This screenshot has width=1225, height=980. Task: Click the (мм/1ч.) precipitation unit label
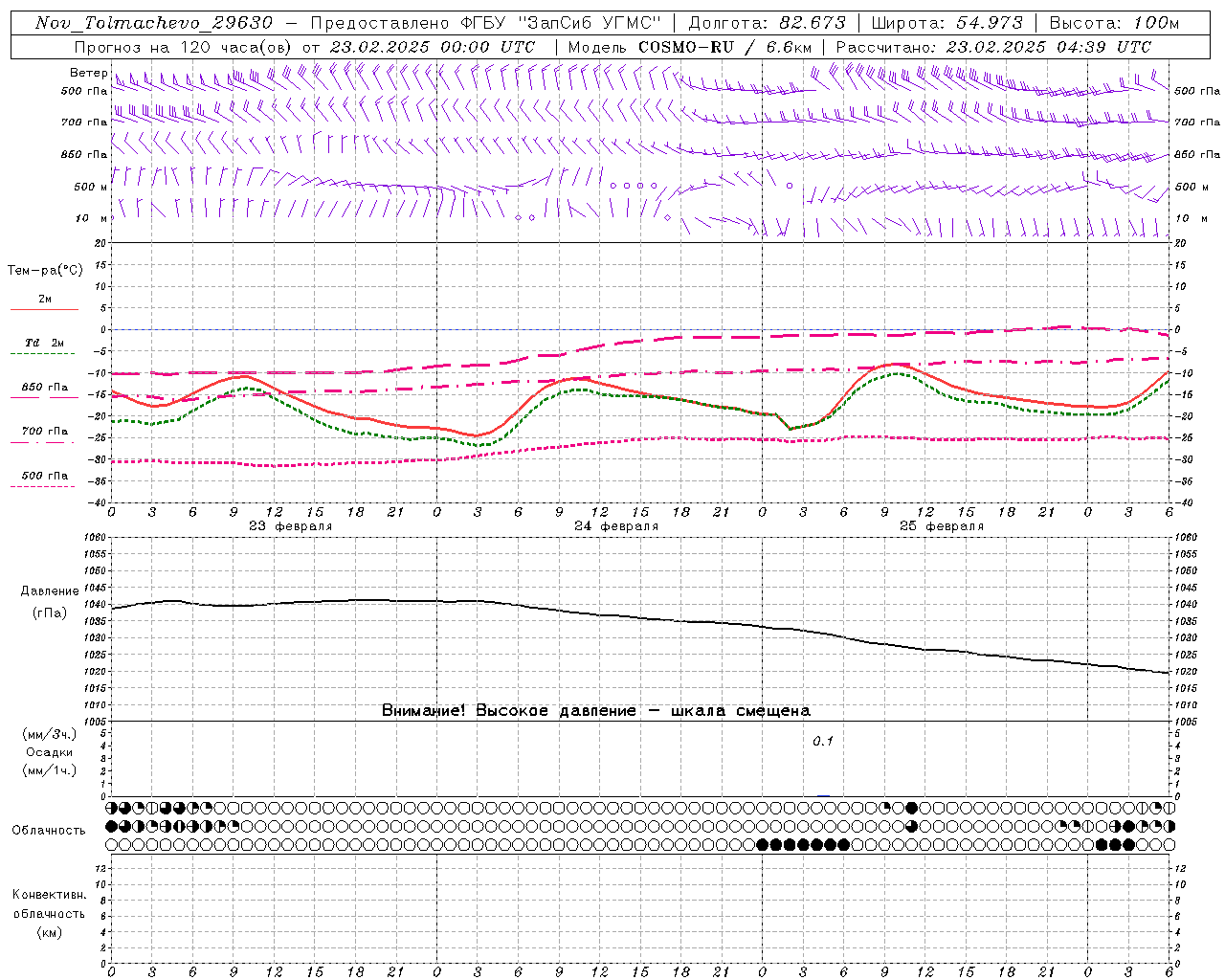coord(50,771)
